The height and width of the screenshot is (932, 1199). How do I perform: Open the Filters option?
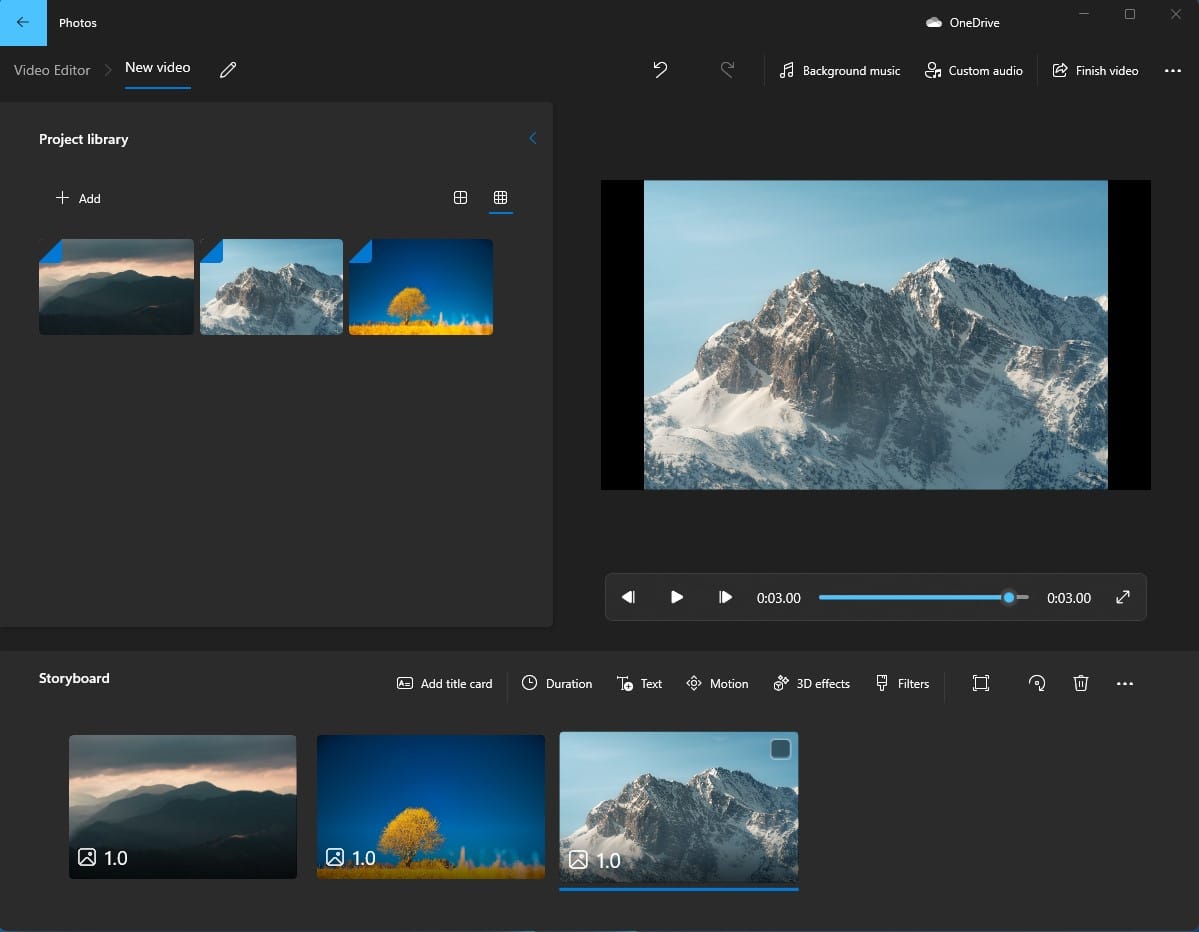(x=902, y=684)
